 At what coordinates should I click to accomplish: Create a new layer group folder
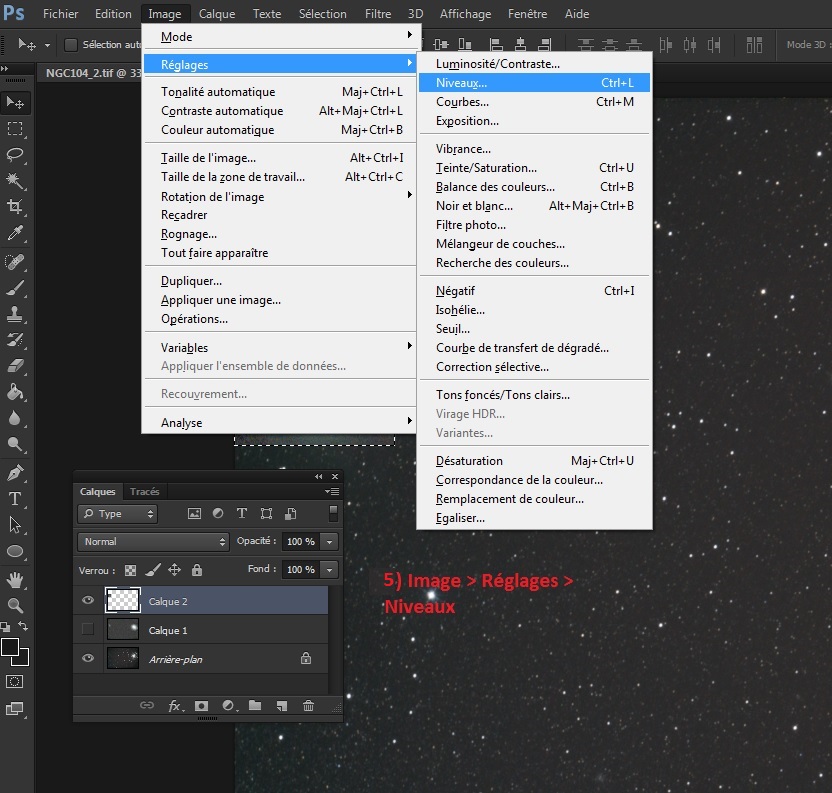tap(255, 705)
